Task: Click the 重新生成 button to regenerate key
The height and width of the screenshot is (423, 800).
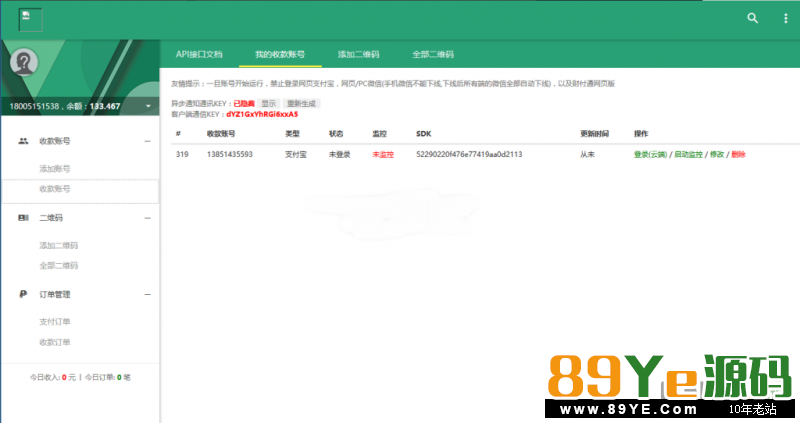Action: pos(301,103)
